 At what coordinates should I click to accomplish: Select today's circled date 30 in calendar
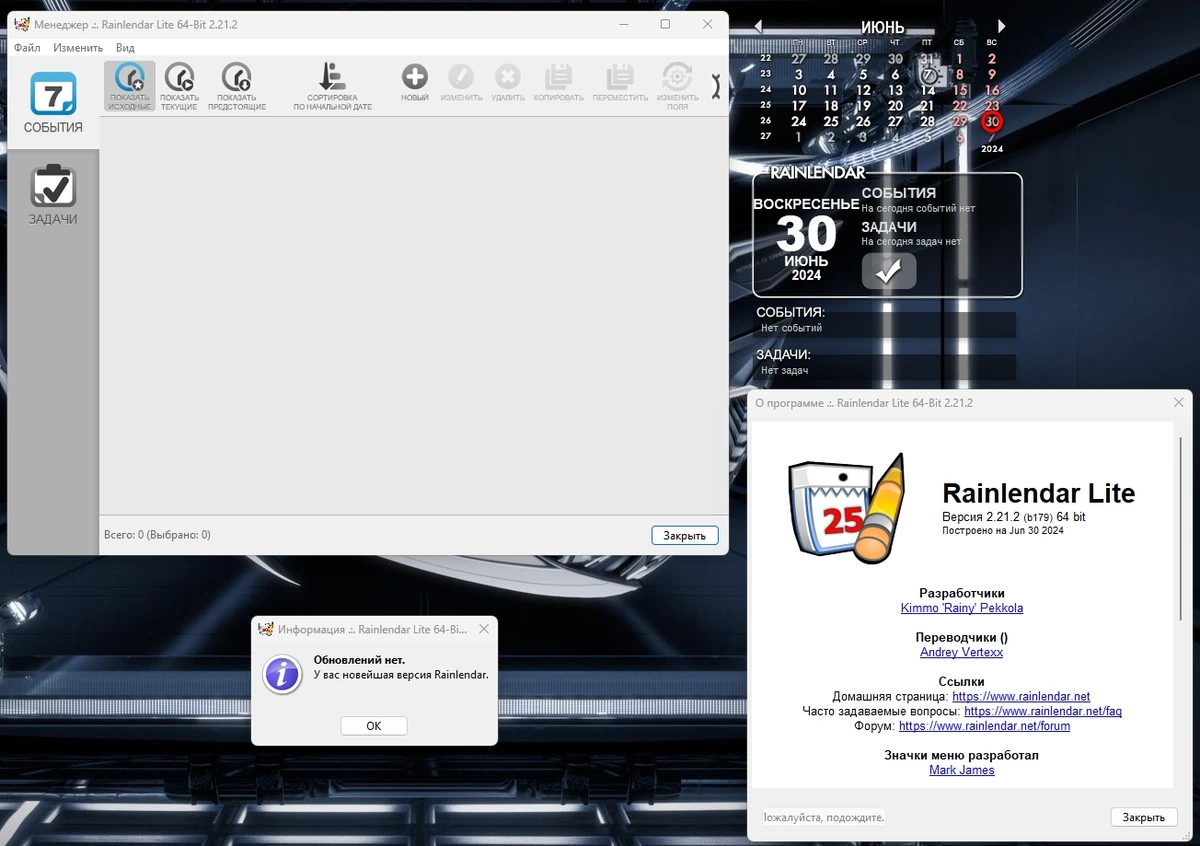[991, 121]
